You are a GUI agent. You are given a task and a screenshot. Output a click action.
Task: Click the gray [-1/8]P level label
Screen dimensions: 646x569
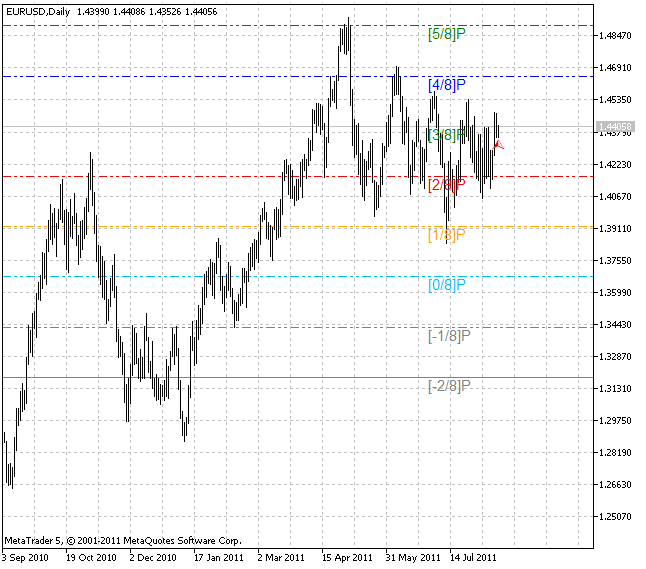tap(449, 336)
